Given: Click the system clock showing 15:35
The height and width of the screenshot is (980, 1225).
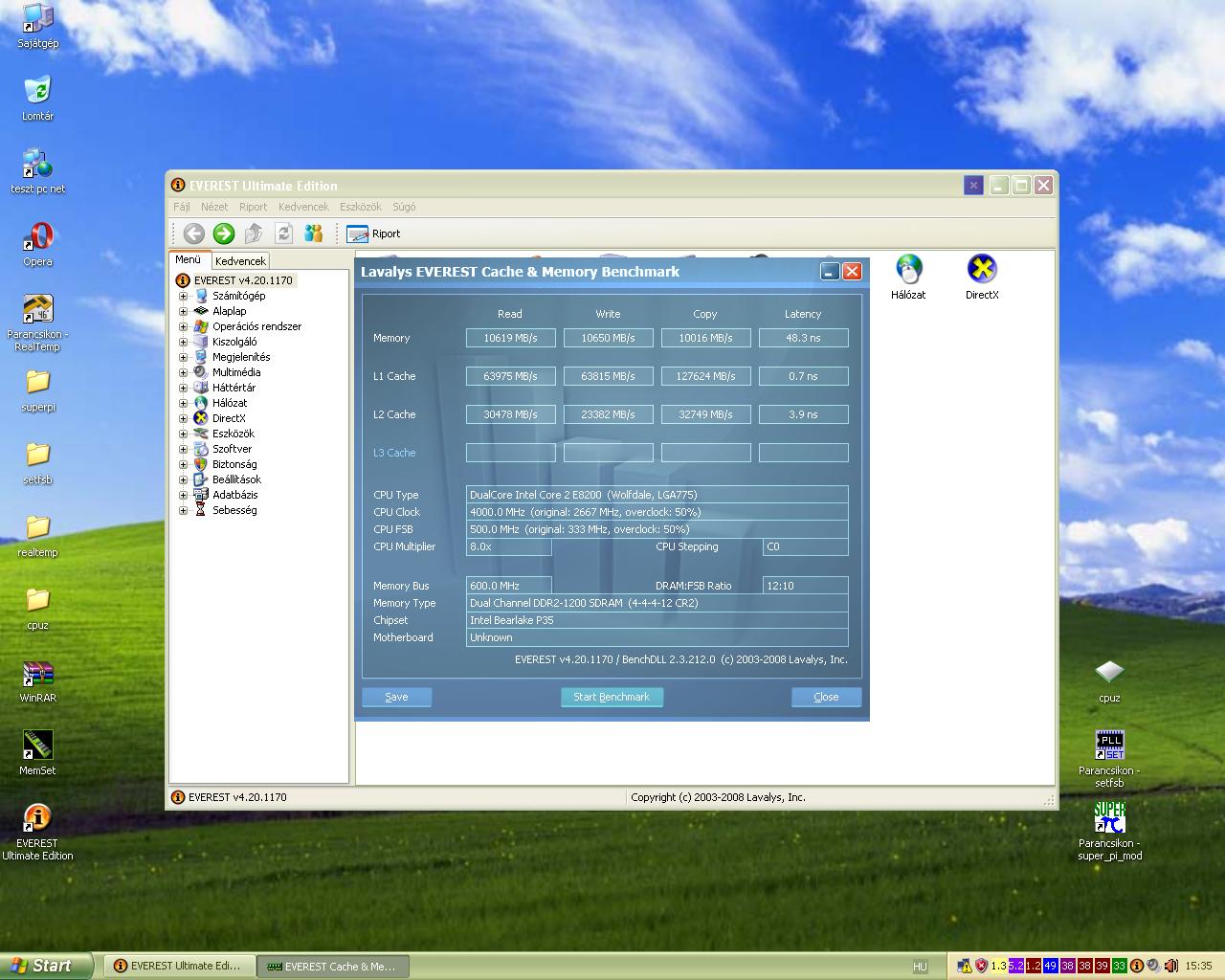Looking at the screenshot, I should pos(1198,967).
